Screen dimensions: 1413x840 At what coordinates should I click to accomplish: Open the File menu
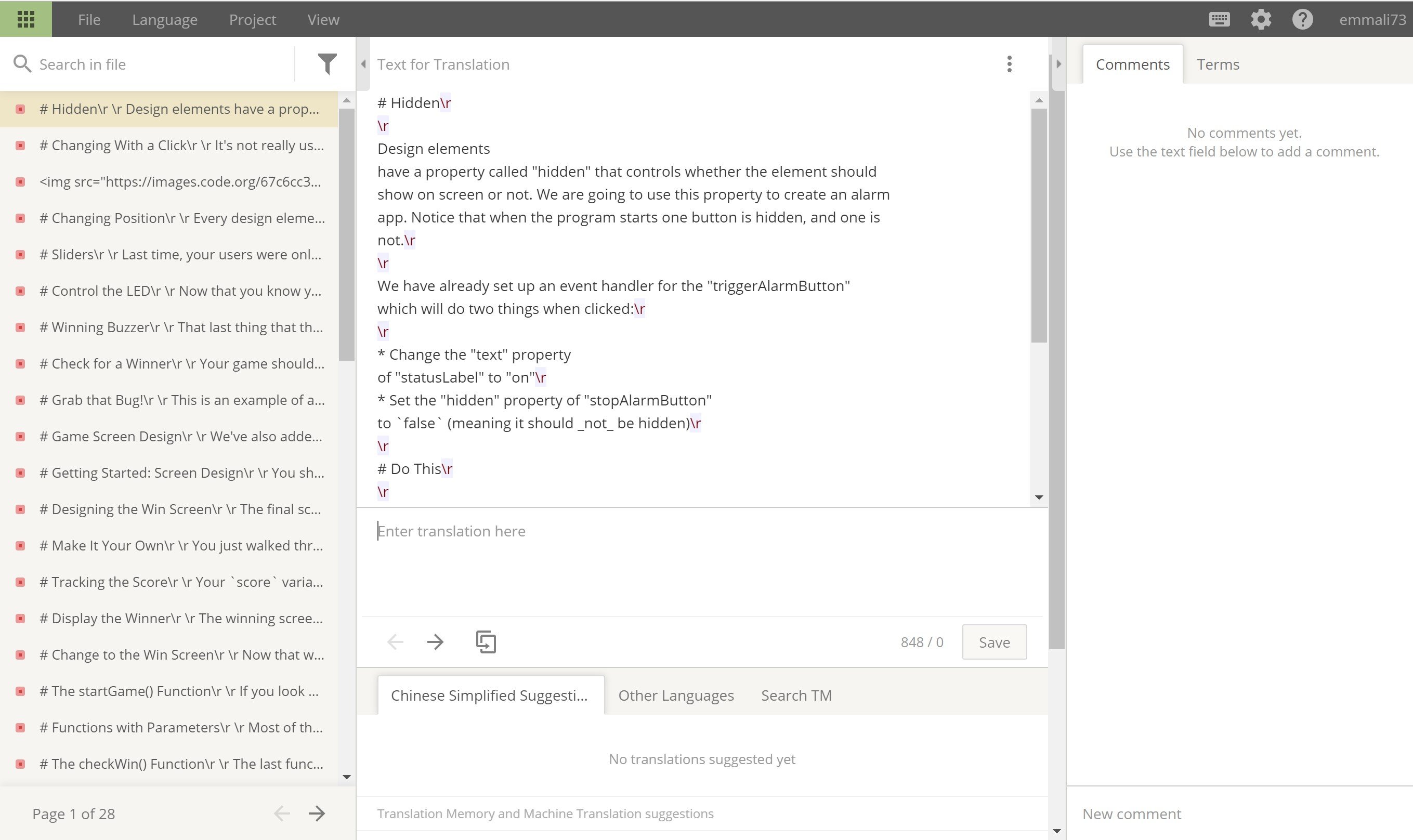89,19
